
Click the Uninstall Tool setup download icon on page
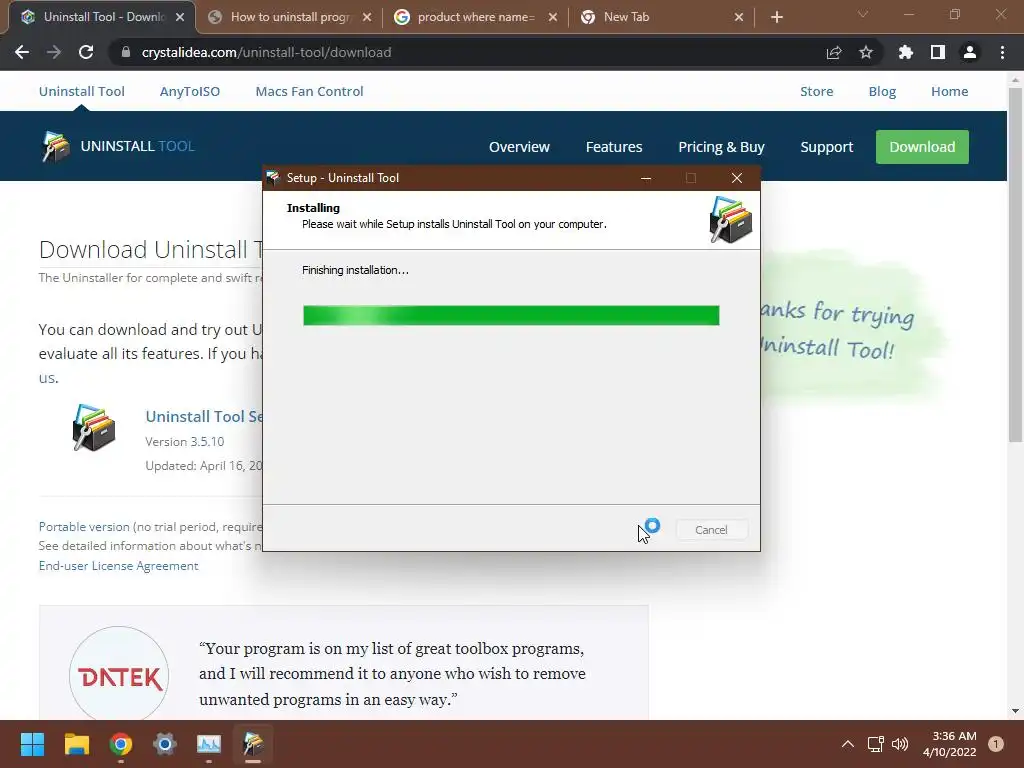93,428
